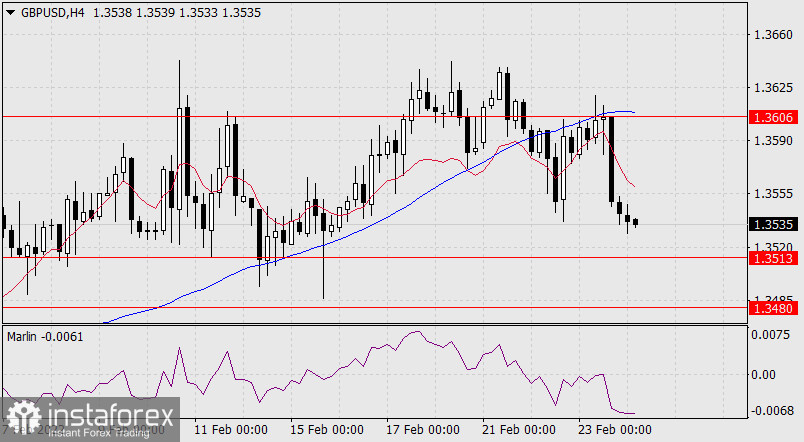Click the Marlin -0.0061 indicator label

(x=45, y=336)
